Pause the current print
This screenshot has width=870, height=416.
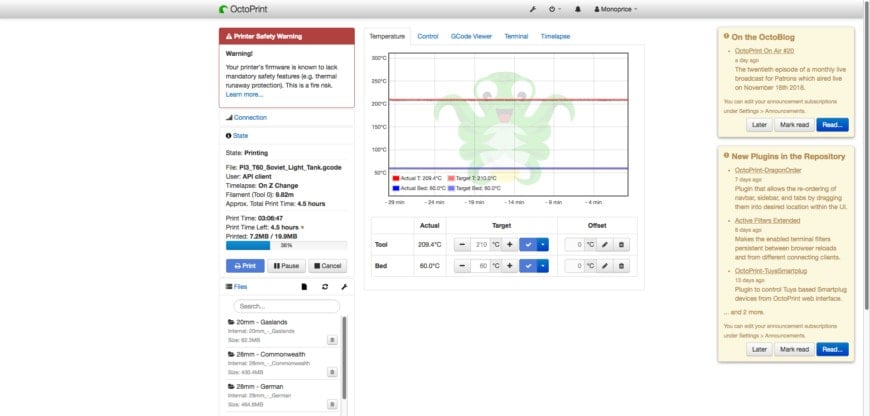[x=286, y=266]
